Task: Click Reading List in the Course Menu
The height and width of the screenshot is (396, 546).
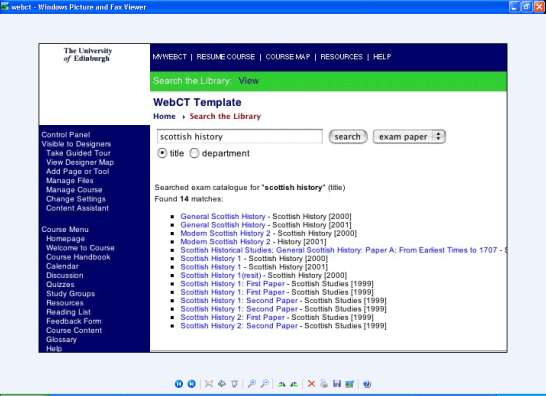Action: [68, 312]
